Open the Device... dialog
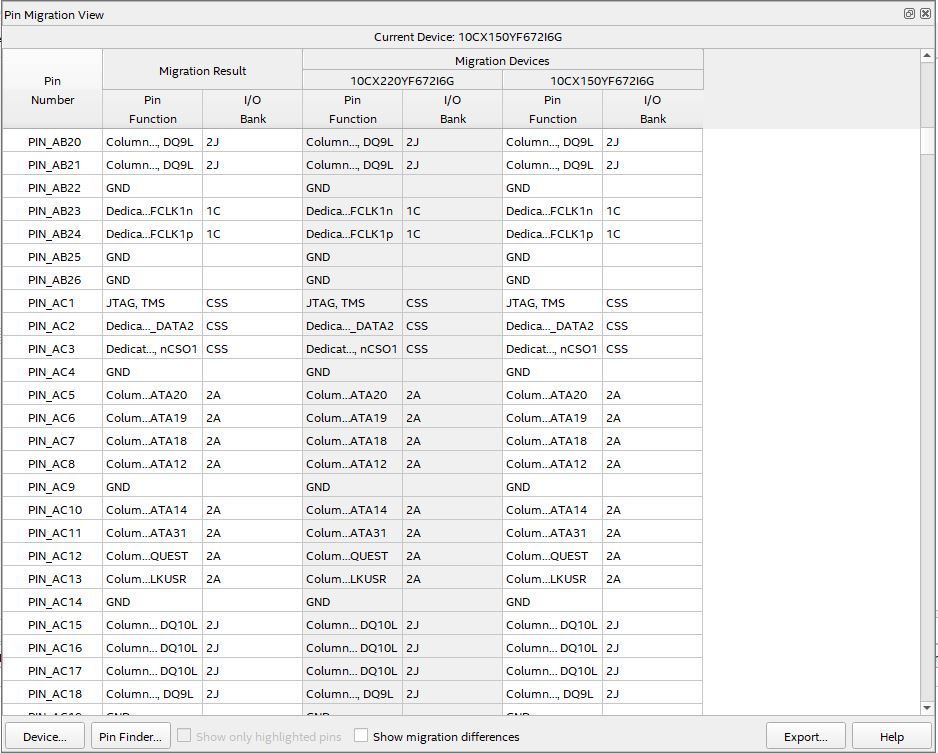938x753 pixels. point(44,737)
